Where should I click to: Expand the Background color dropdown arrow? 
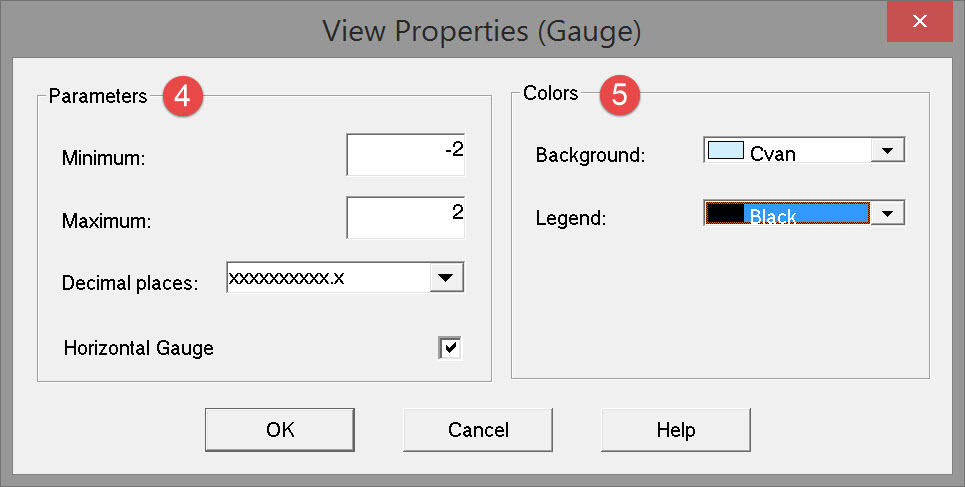click(x=887, y=150)
